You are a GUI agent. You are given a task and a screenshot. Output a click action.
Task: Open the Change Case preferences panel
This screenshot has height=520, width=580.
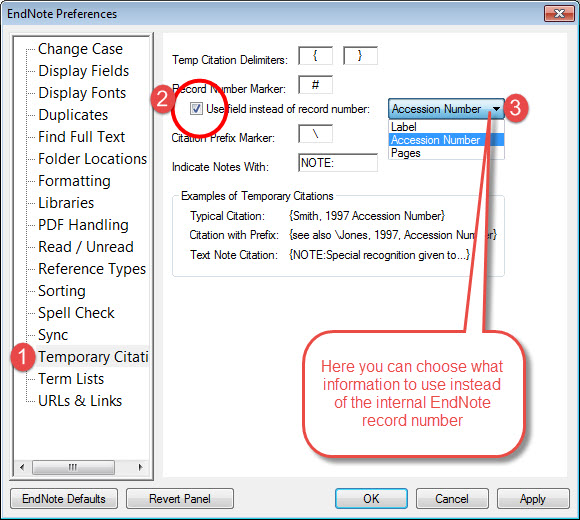pyautogui.click(x=80, y=49)
